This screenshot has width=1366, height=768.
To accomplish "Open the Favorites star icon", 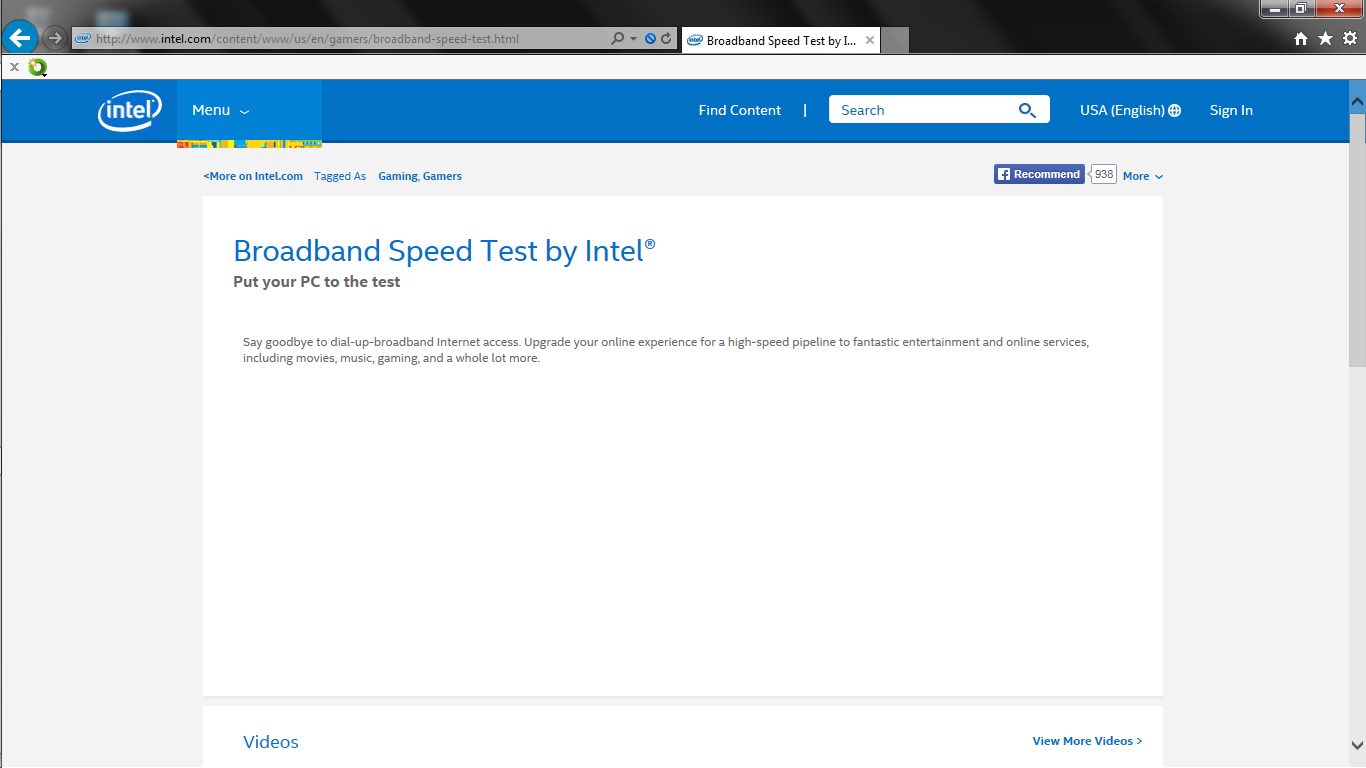I will coord(1325,38).
